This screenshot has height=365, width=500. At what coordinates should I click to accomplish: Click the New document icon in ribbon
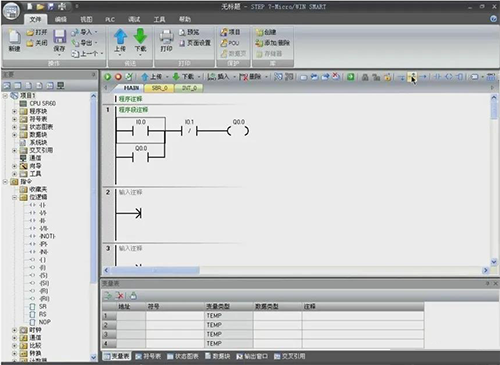click(14, 36)
